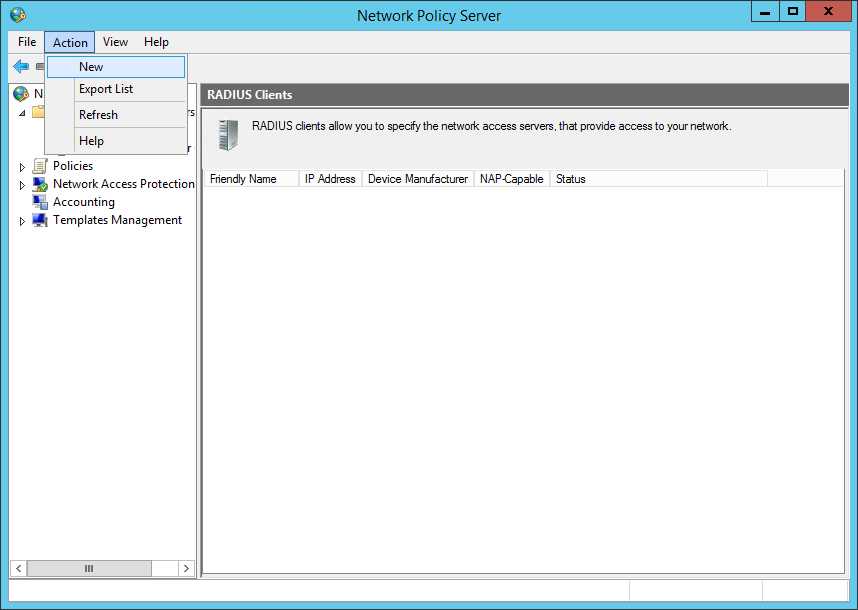This screenshot has height=610, width=858.
Task: Collapse the expanded folder node in tree
Action: [22, 113]
